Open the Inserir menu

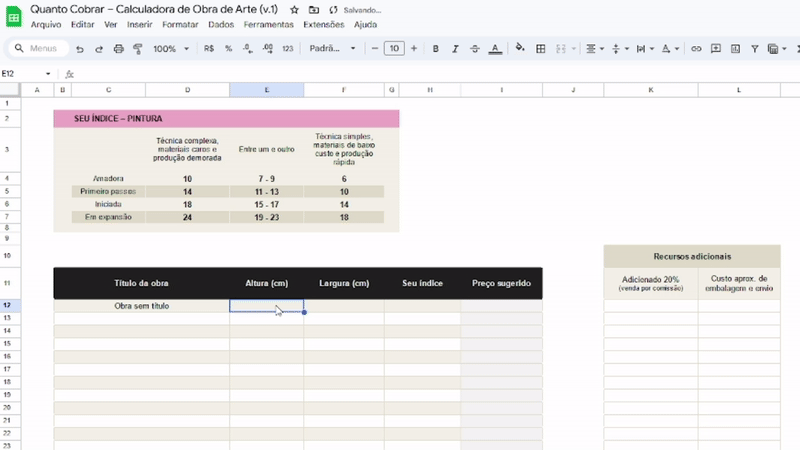(140, 24)
